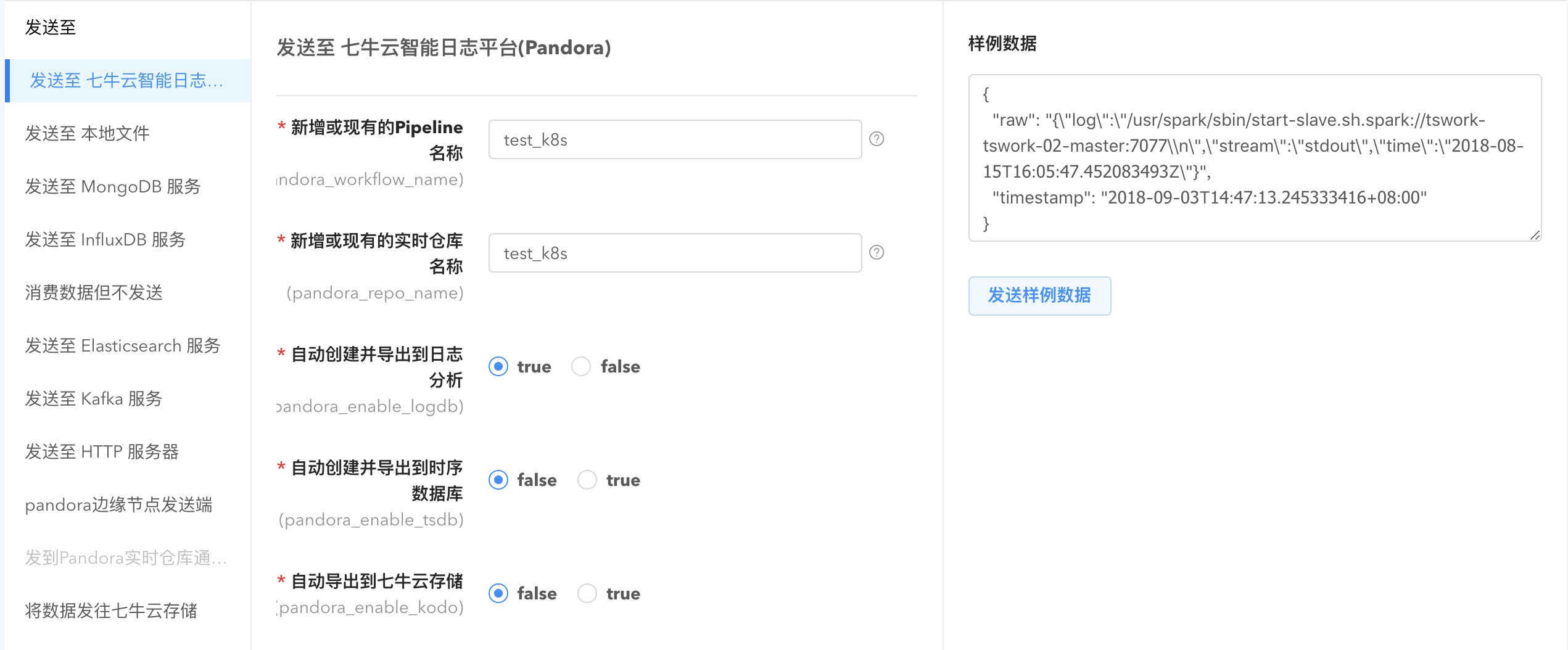Image resolution: width=1568 pixels, height=650 pixels.
Task: Choose 消费数据但不发送 sidebar item
Action: (x=128, y=292)
